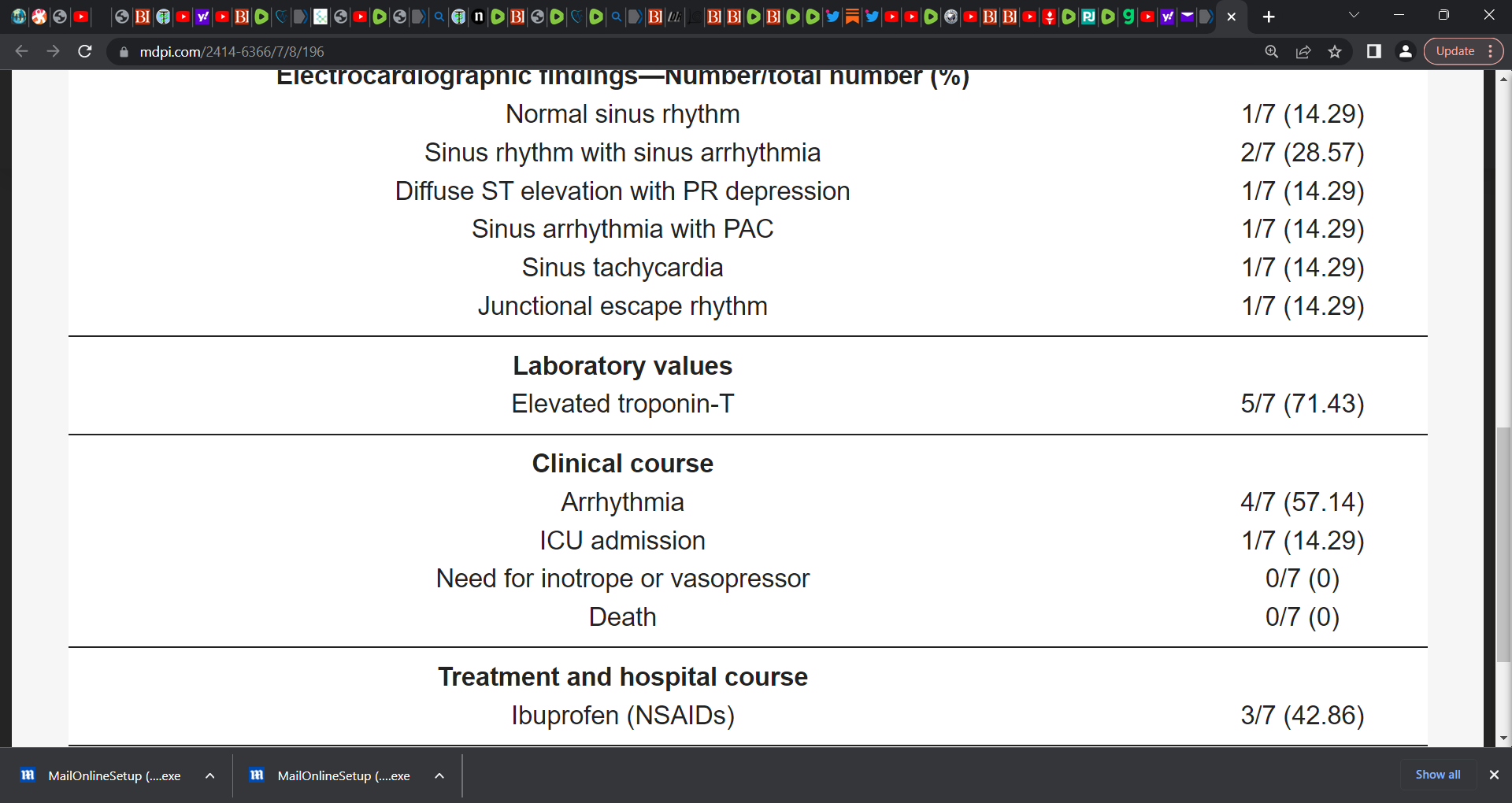Switch to the teal PJ icon tab

point(1088,17)
